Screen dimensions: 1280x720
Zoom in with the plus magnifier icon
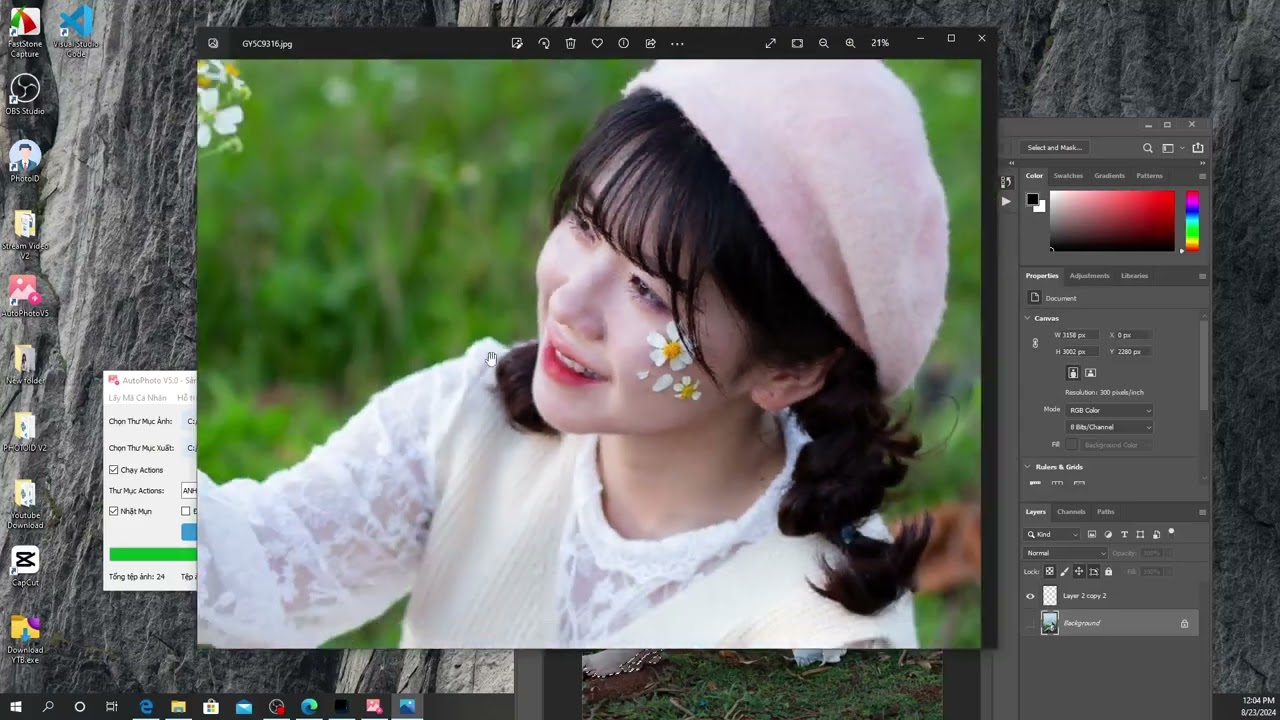[850, 43]
